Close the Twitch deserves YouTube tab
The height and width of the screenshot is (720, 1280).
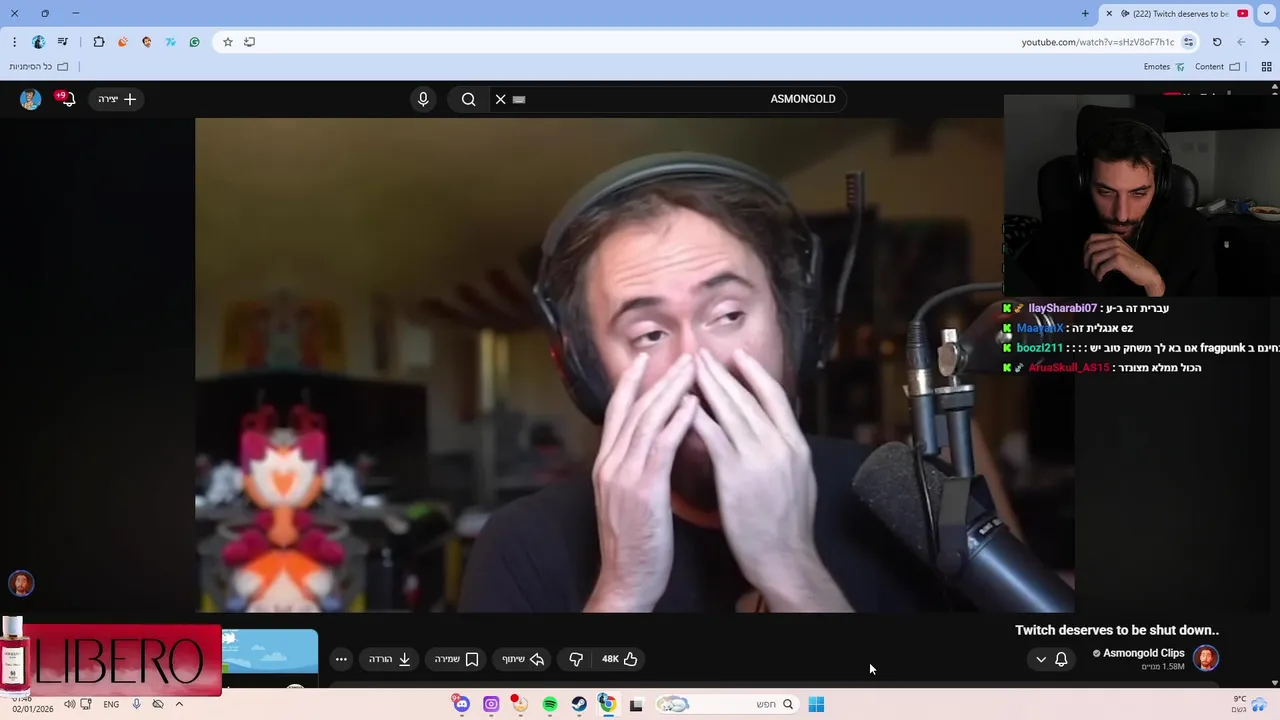coord(1109,13)
